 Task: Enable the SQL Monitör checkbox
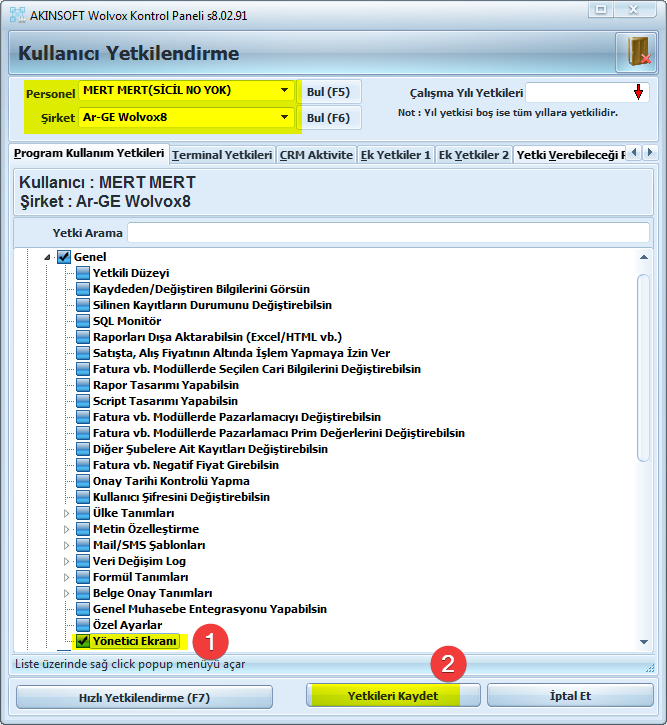tap(83, 321)
